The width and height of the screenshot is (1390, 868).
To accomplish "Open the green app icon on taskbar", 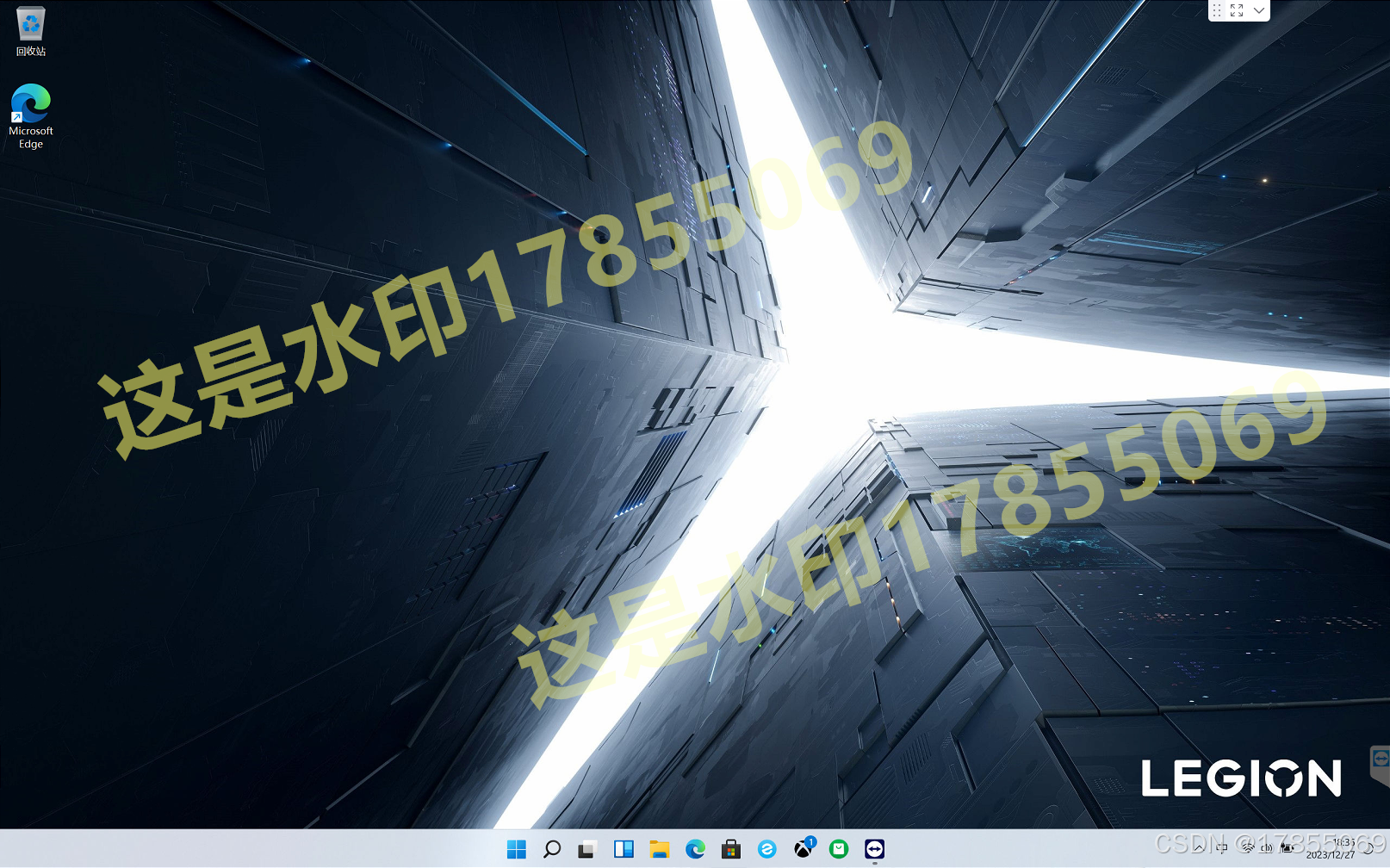I will [x=839, y=849].
